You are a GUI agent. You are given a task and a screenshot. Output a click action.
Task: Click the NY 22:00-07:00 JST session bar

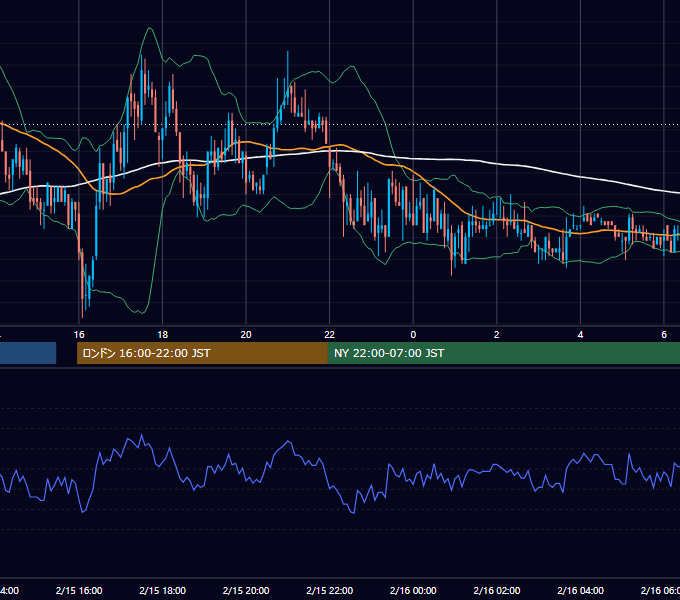point(504,353)
